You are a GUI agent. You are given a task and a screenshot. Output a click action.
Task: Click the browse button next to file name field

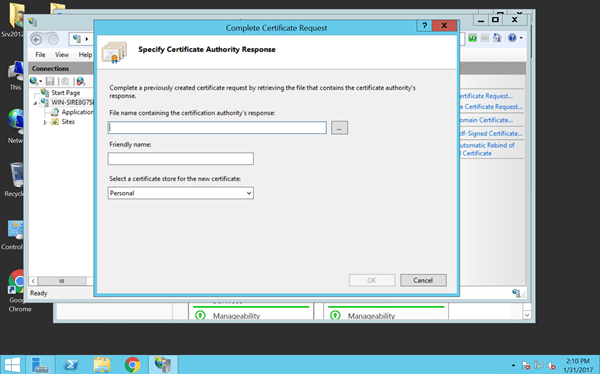[x=339, y=128]
